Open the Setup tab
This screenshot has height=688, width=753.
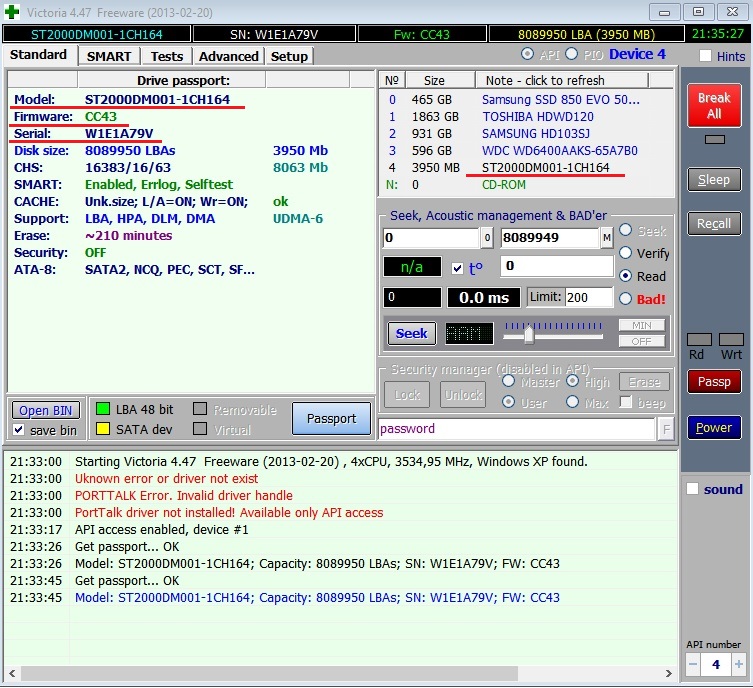289,56
